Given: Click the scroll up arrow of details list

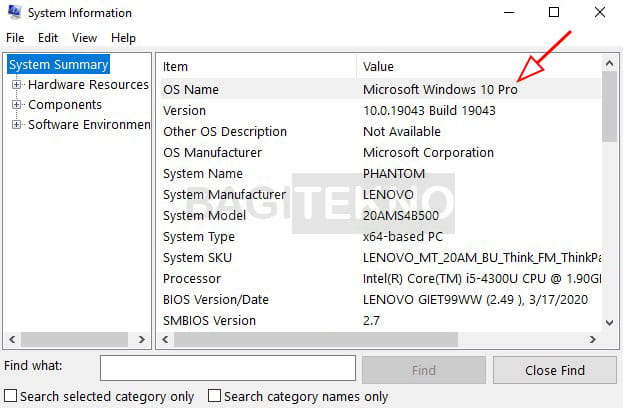Looking at the screenshot, I should (609, 63).
